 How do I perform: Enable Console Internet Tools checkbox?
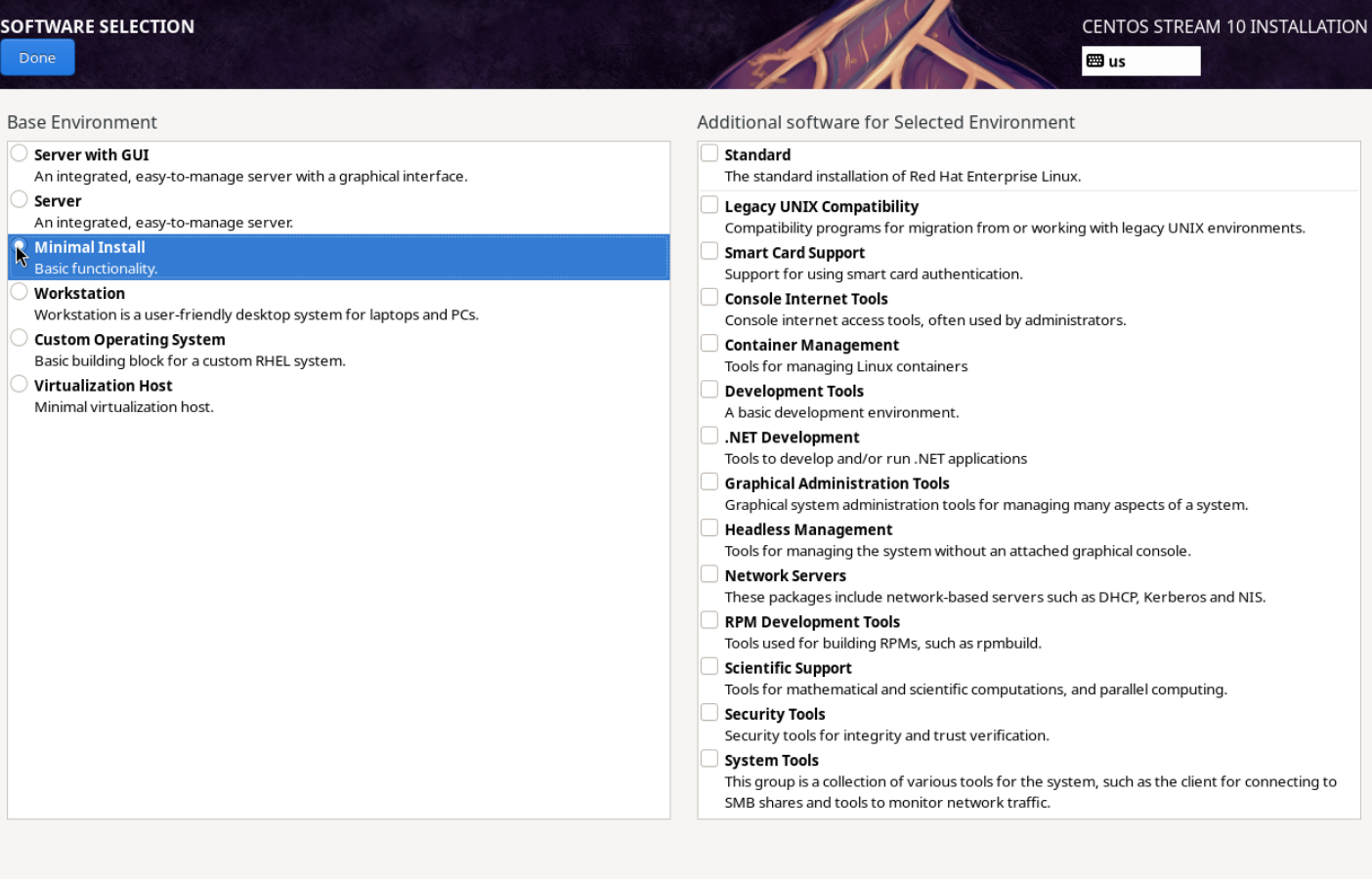coord(709,297)
